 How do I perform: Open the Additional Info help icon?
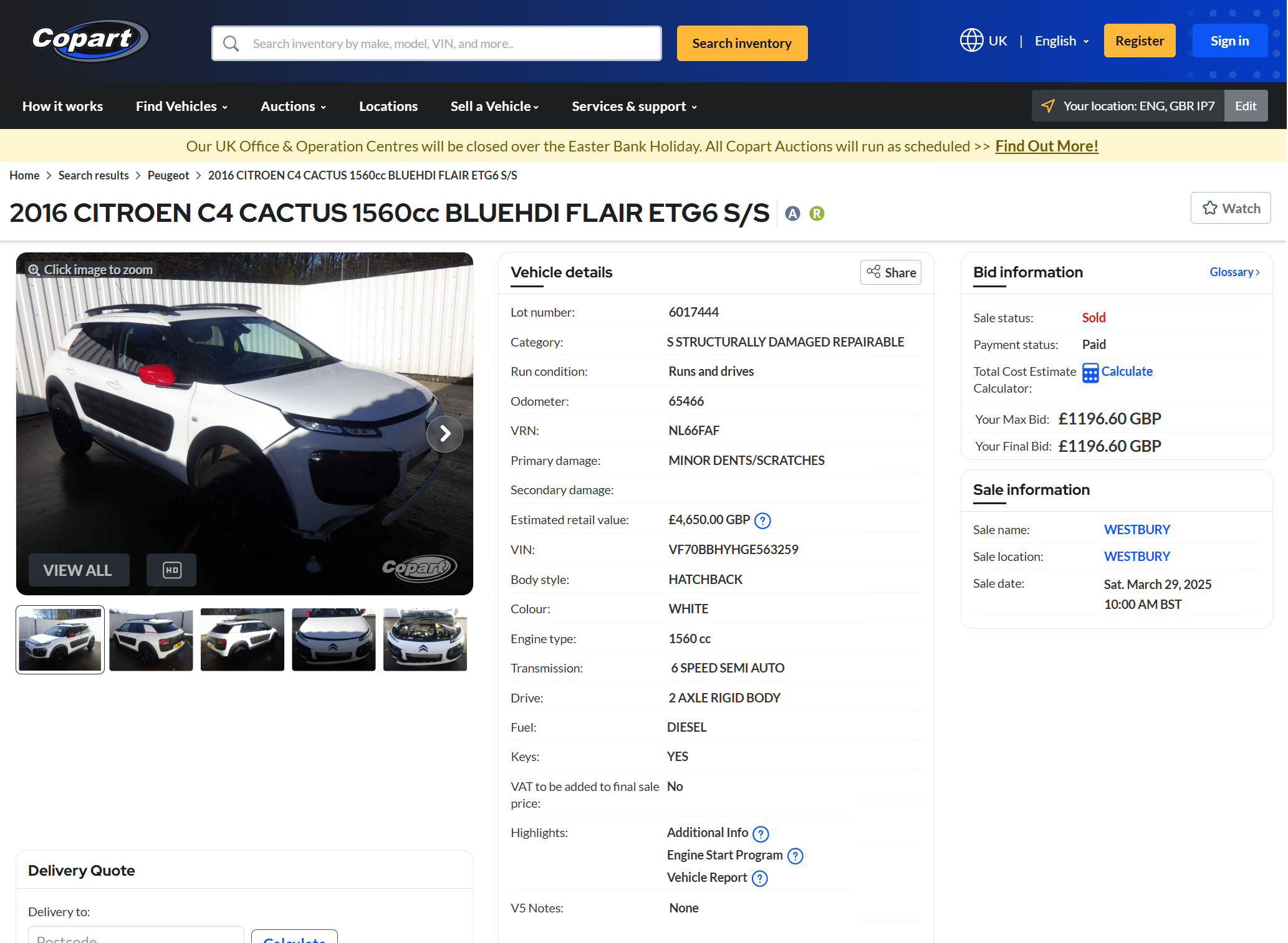[761, 834]
